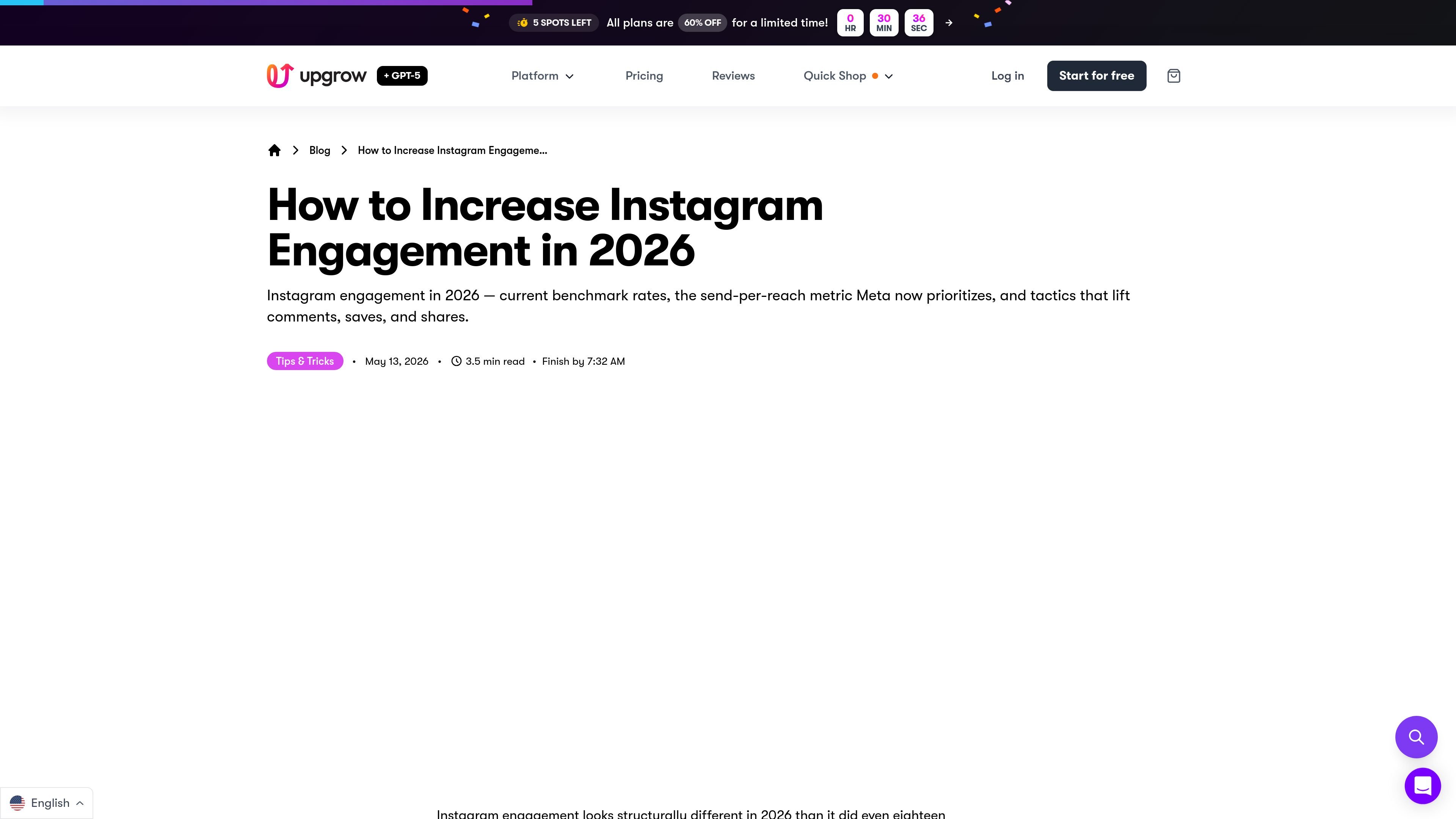Image resolution: width=1456 pixels, height=819 pixels.
Task: Open the Reviews page
Action: [733, 76]
